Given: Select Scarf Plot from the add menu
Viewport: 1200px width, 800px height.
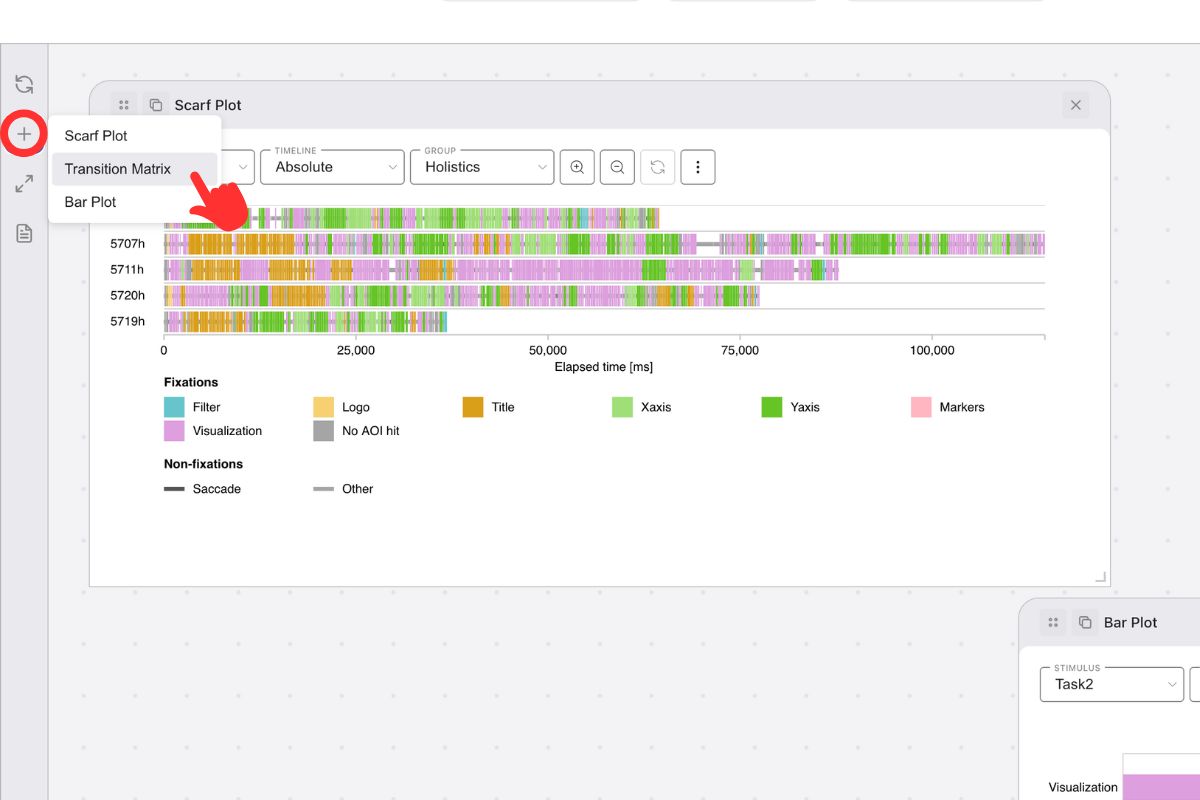Looking at the screenshot, I should [x=96, y=136].
